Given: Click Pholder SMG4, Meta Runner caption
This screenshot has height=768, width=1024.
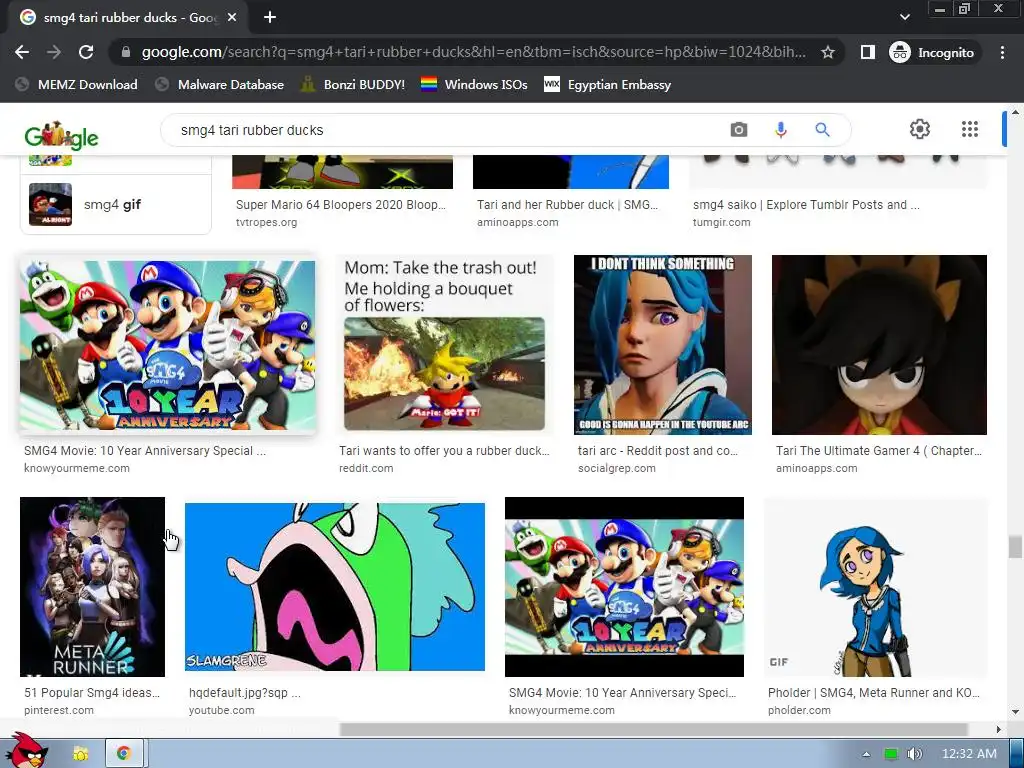Looking at the screenshot, I should [x=874, y=692].
